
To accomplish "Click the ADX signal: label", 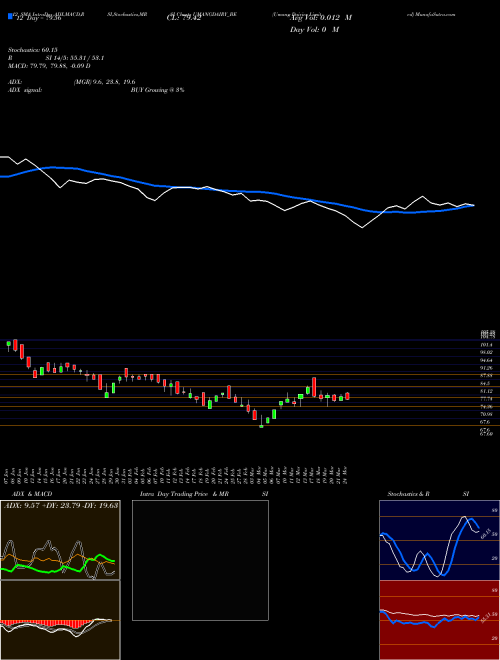I will click(x=25, y=90).
